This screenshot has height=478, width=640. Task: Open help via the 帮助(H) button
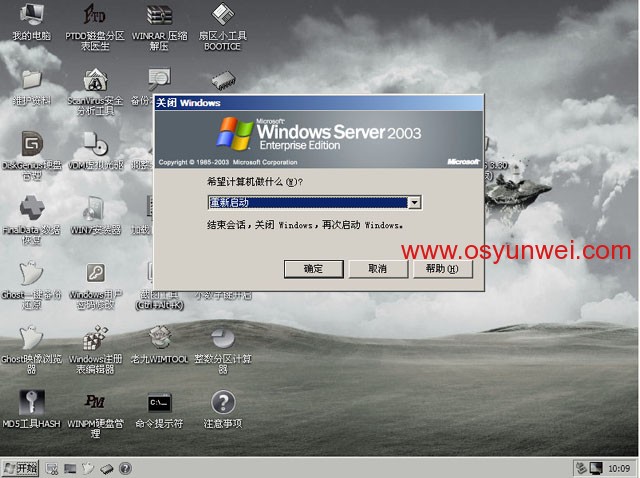tap(442, 269)
